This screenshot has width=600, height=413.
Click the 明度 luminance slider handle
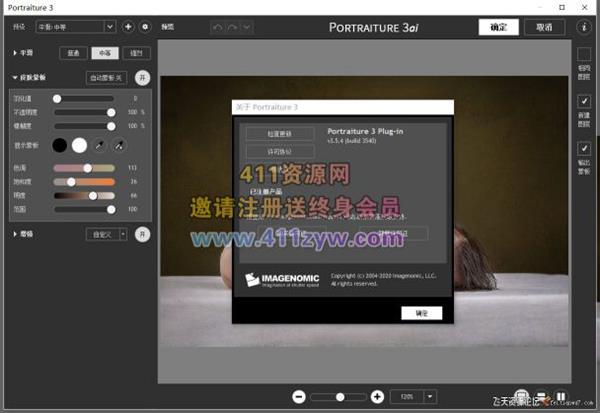pyautogui.click(x=93, y=196)
